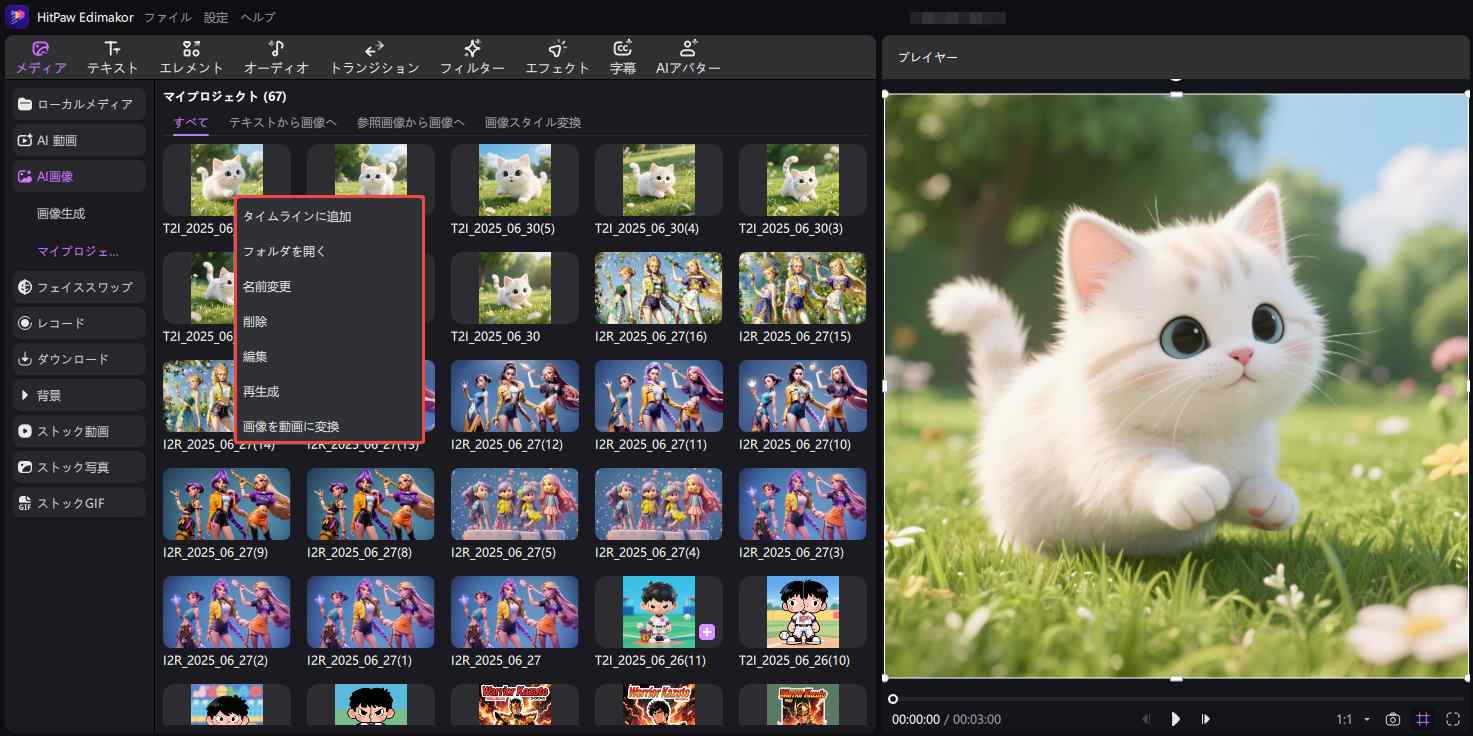Open the 設定 menu
Image resolution: width=1473 pixels, height=736 pixels.
215,17
